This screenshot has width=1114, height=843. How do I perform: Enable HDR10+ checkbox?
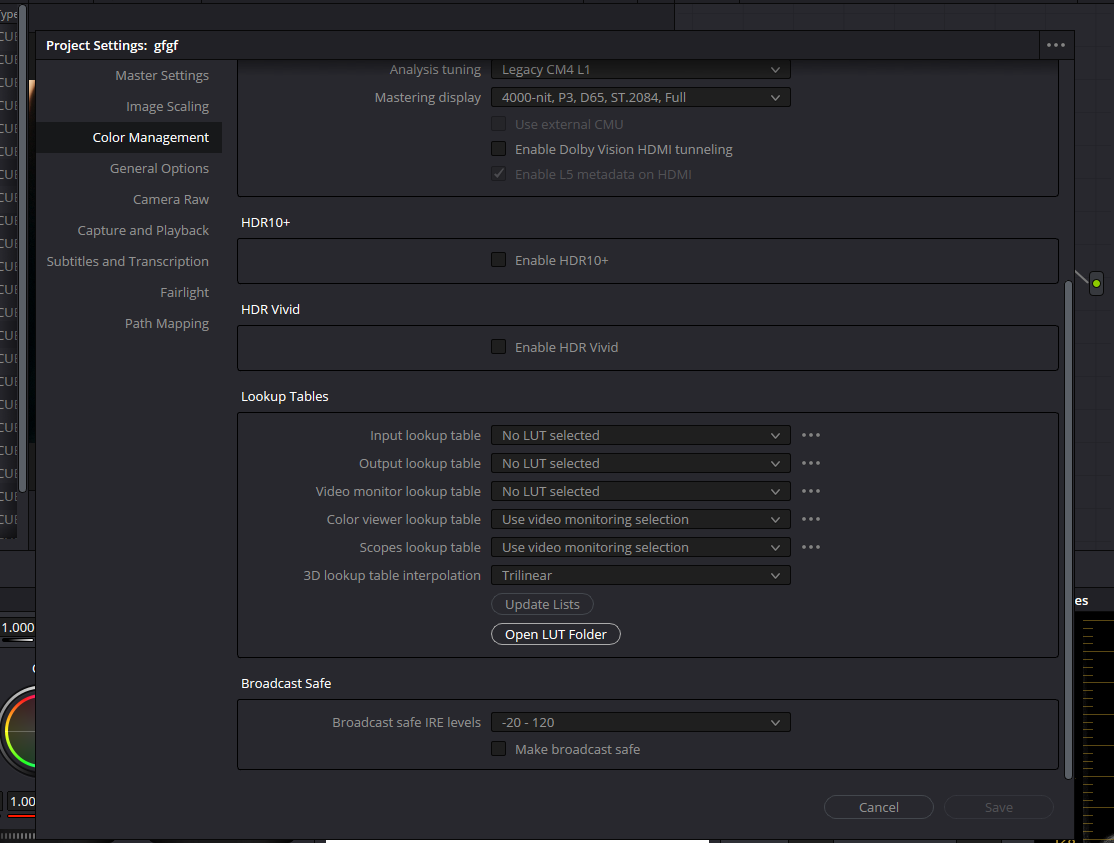pos(499,260)
